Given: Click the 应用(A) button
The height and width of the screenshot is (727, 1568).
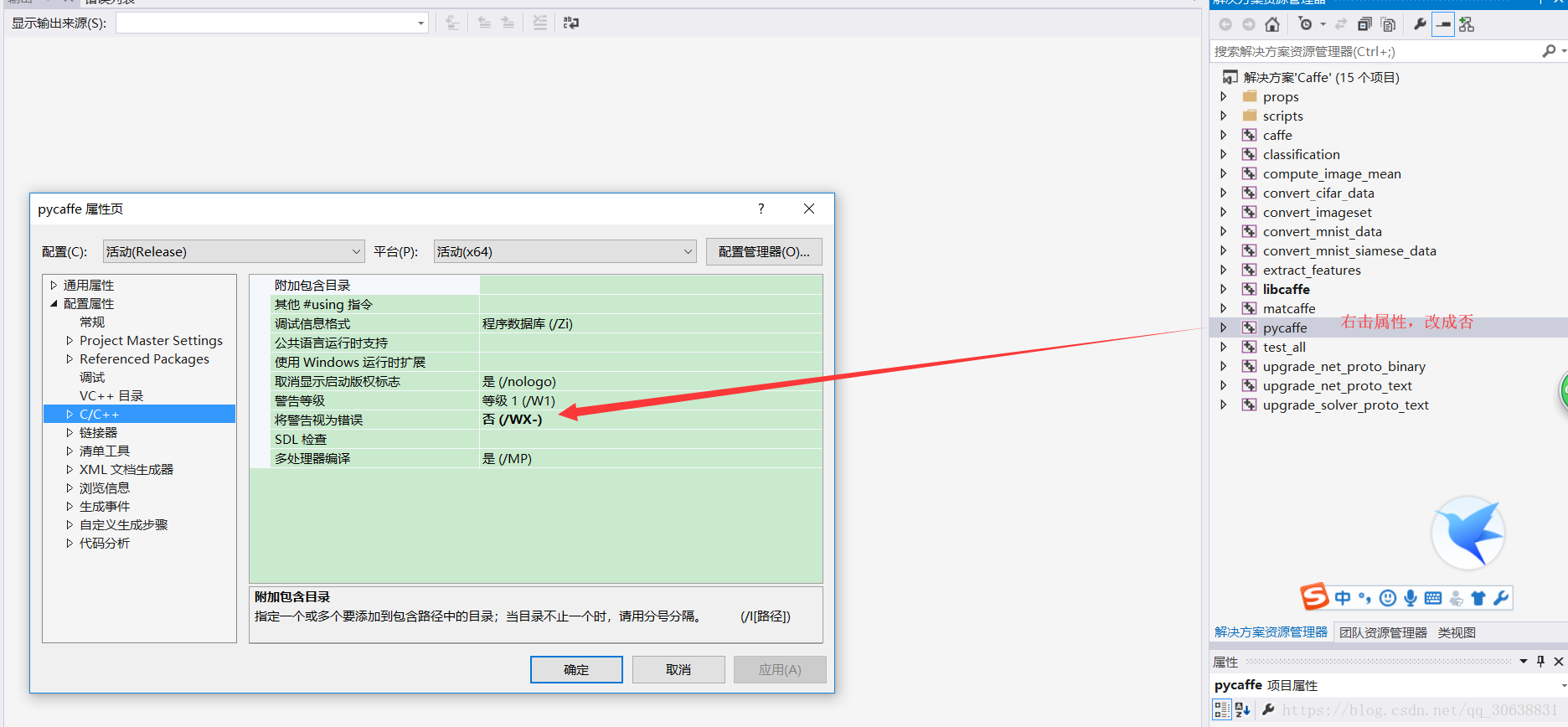Looking at the screenshot, I should point(780,669).
